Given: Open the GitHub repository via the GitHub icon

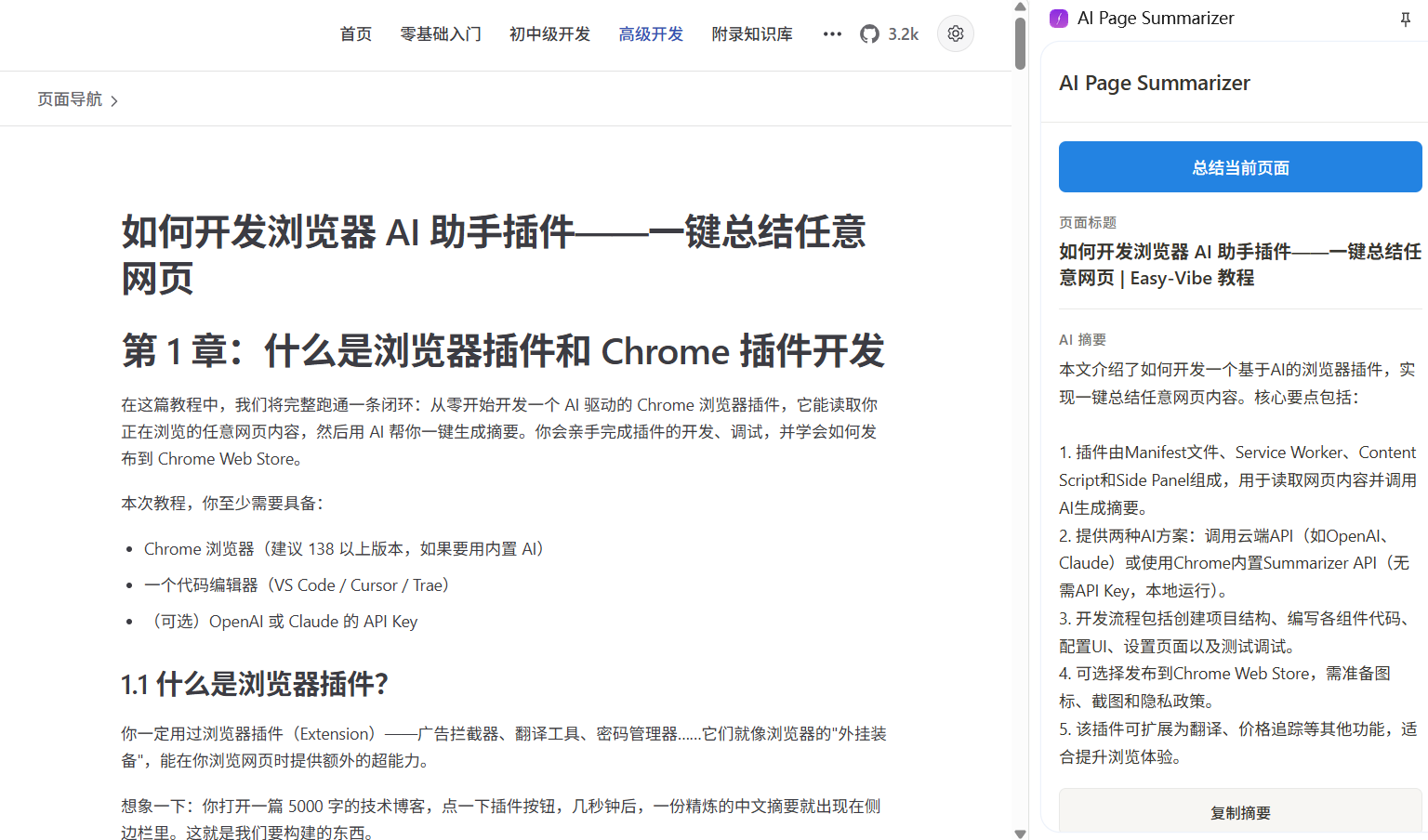Looking at the screenshot, I should coord(869,33).
